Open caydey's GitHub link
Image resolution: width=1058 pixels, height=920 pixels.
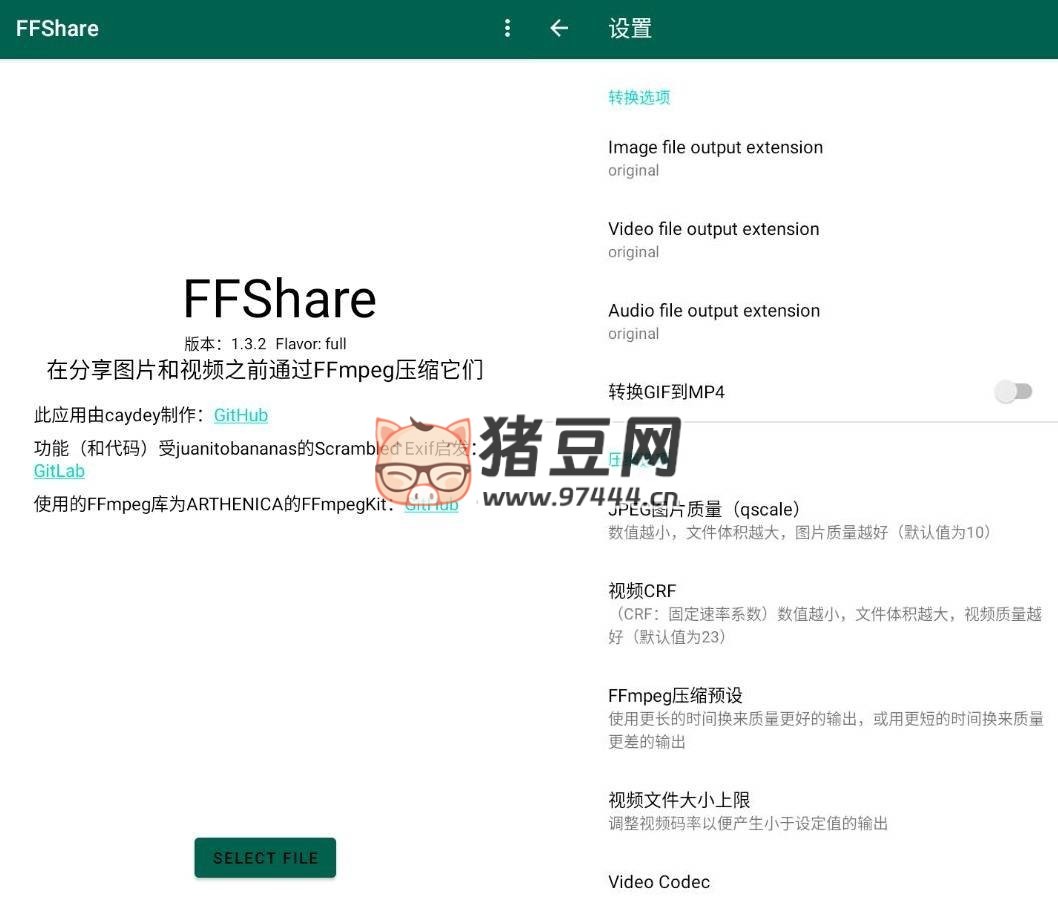click(241, 415)
